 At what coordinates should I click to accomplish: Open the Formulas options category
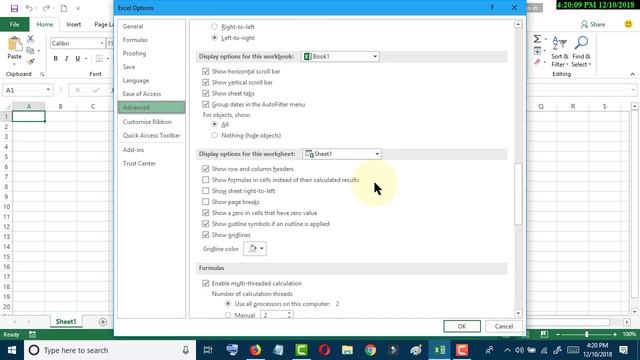click(135, 40)
